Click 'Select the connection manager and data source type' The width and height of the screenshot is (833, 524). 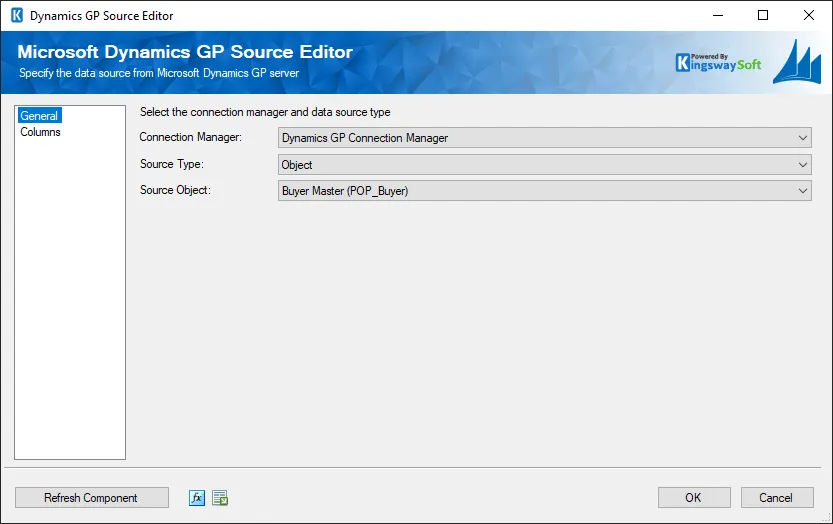pyautogui.click(x=265, y=112)
